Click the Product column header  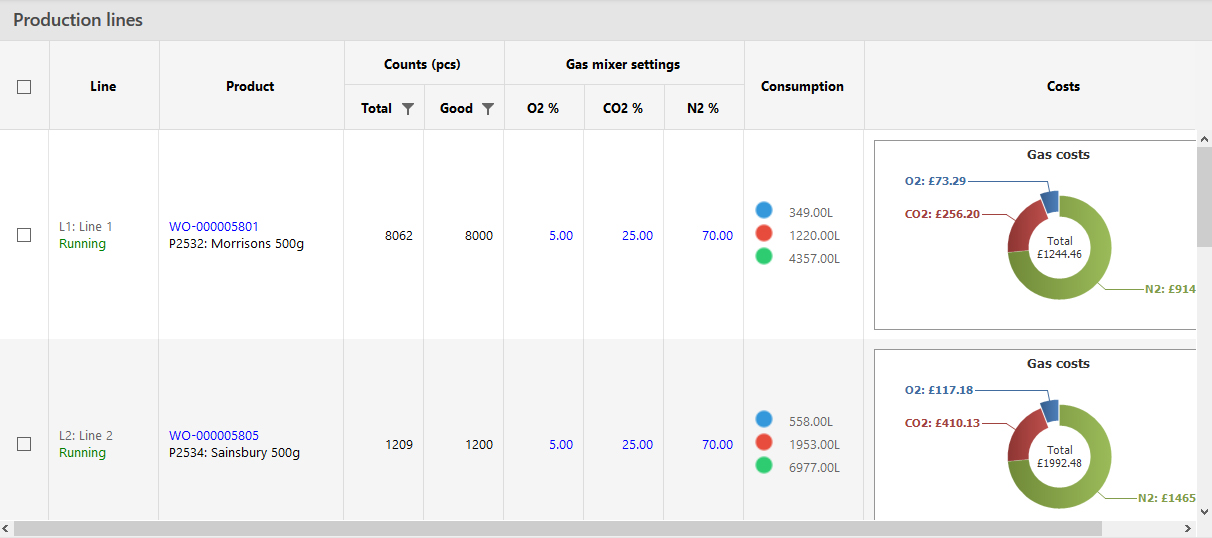[250, 87]
